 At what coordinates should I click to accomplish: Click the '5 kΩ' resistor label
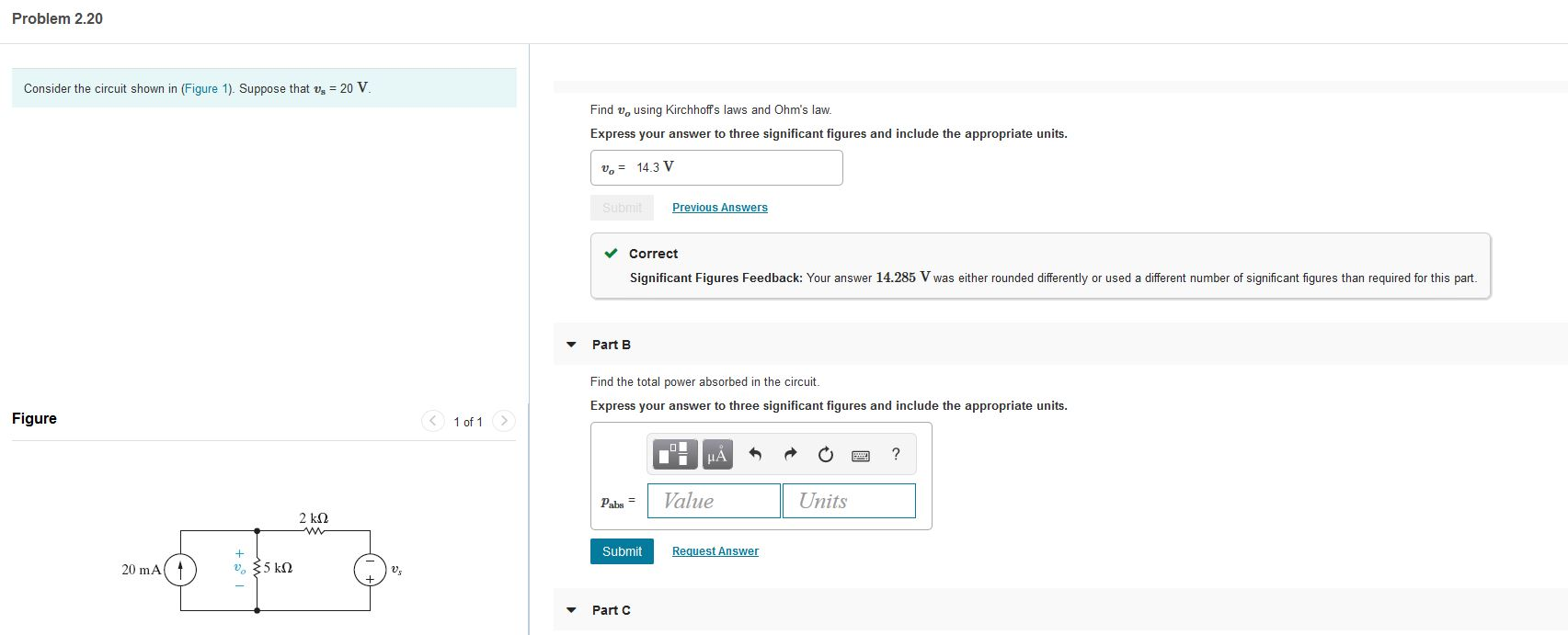(x=279, y=568)
